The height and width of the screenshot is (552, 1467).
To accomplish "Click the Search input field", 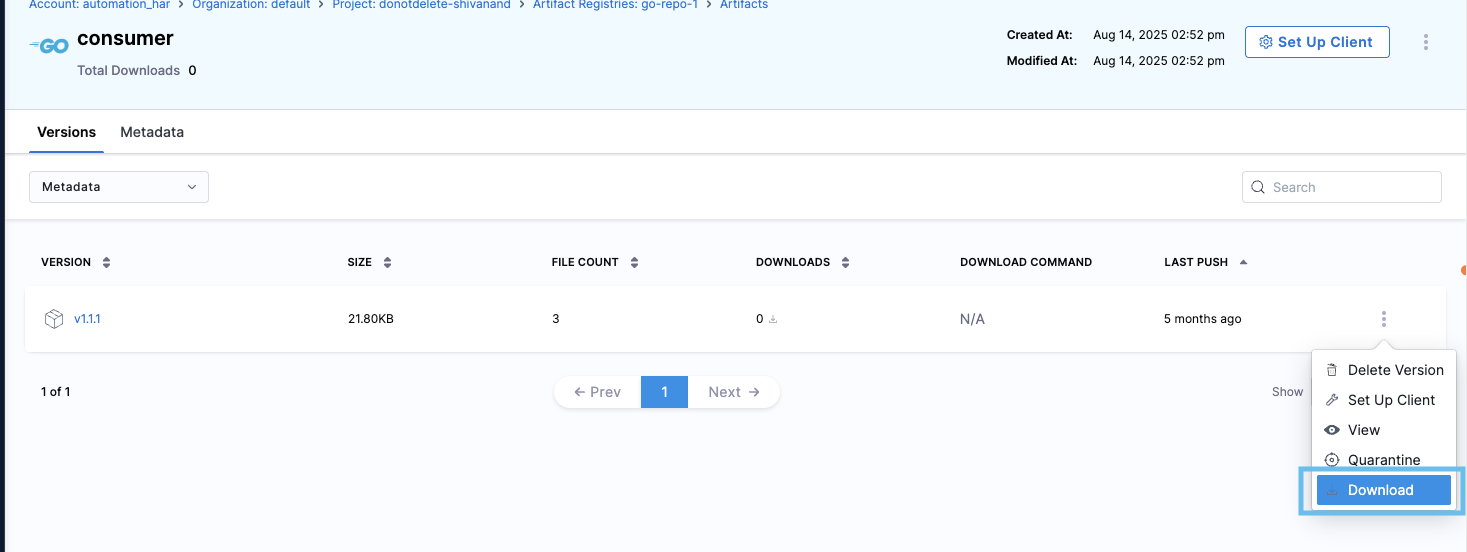I will [x=1350, y=187].
